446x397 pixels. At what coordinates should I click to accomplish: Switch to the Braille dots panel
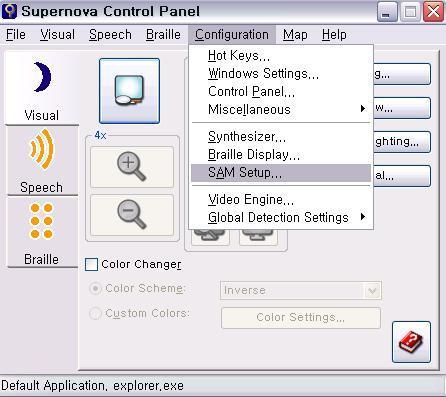[42, 232]
